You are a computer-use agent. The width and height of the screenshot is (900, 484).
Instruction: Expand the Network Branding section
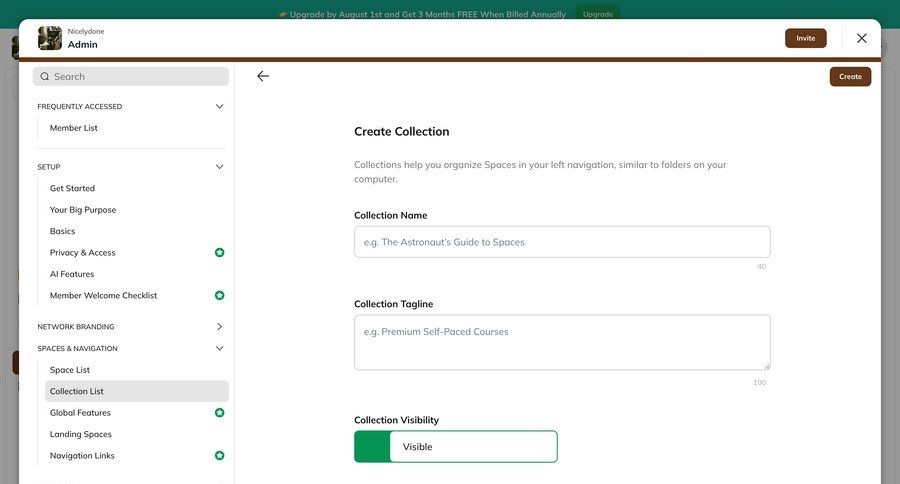(x=220, y=327)
